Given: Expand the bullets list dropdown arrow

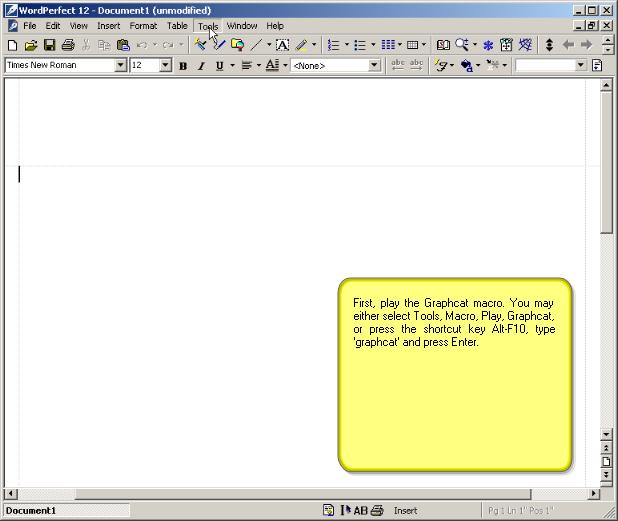Looking at the screenshot, I should pos(373,45).
